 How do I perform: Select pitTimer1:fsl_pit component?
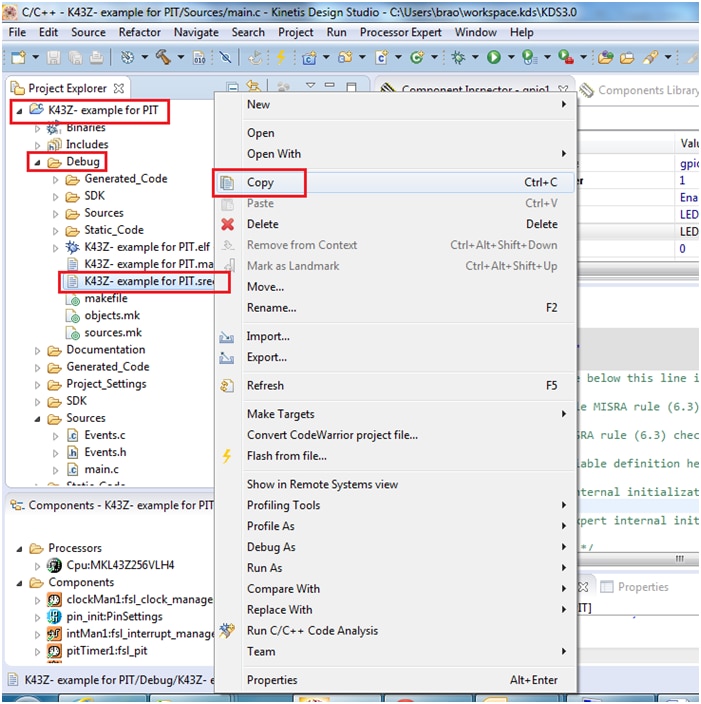click(x=106, y=651)
